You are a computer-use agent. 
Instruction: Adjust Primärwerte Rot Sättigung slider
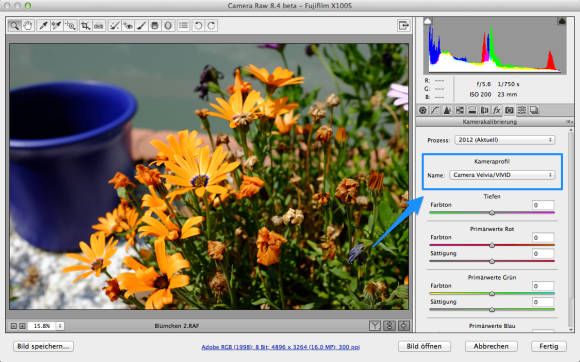(492, 261)
